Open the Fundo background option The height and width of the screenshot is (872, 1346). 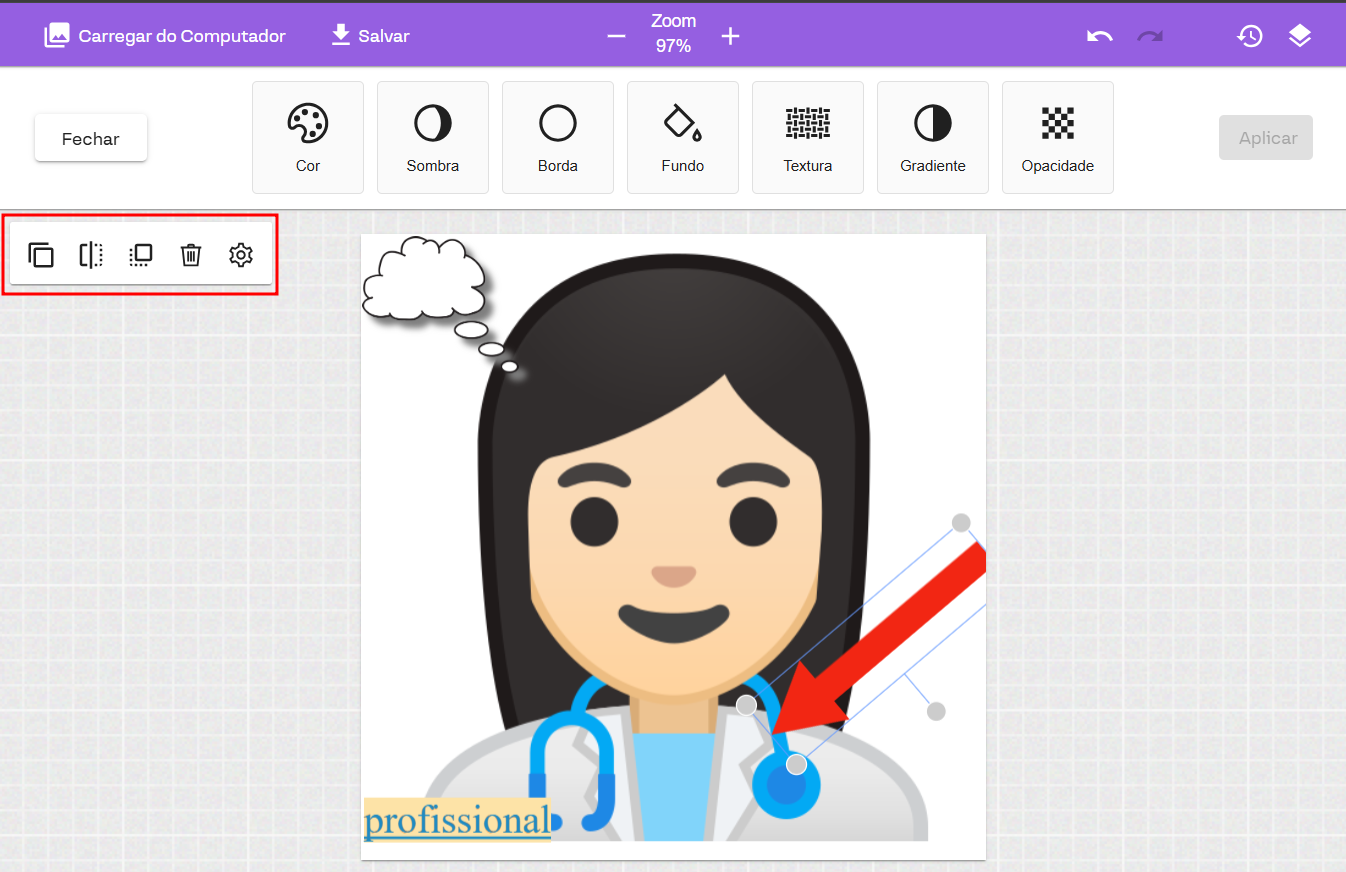[683, 138]
